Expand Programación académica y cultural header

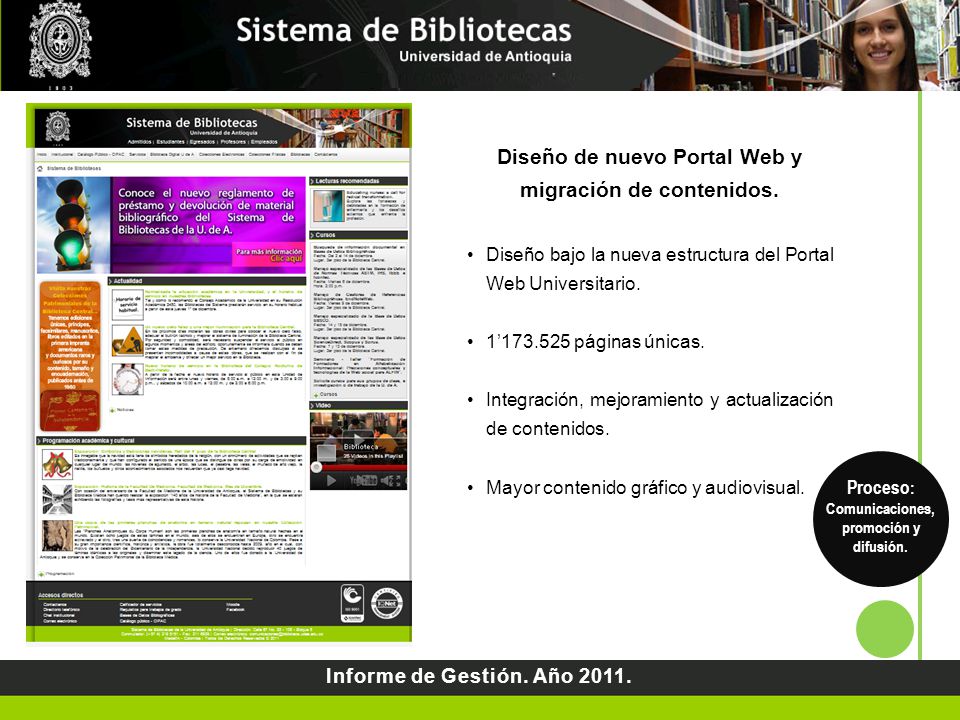[x=171, y=440]
